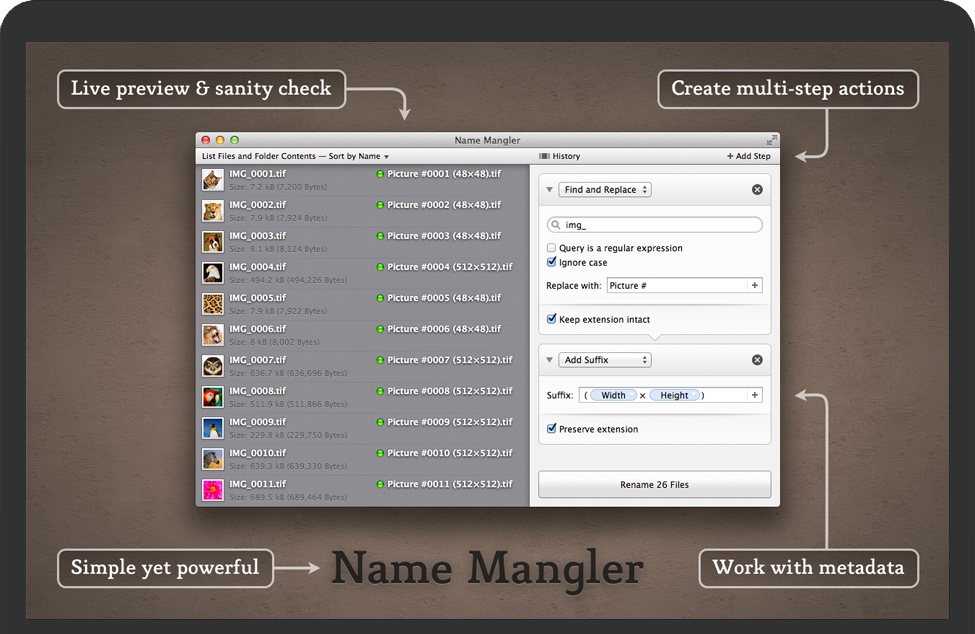Viewport: 975px width, 634px height.
Task: Click the plus icon beside the Replace with field
Action: 755,285
